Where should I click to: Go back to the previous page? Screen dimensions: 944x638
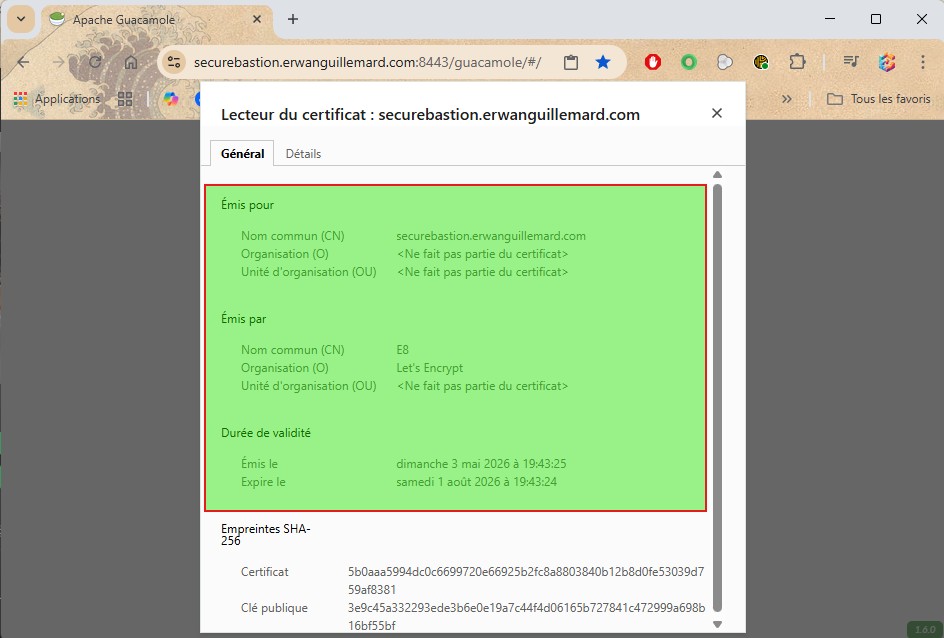click(23, 62)
